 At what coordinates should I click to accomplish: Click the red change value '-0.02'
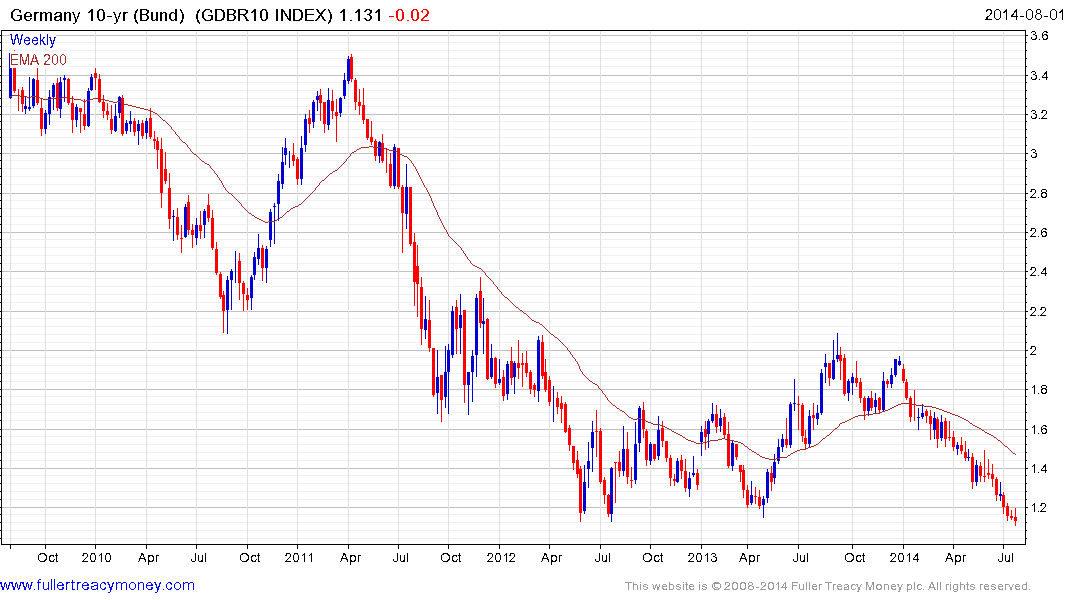(409, 15)
